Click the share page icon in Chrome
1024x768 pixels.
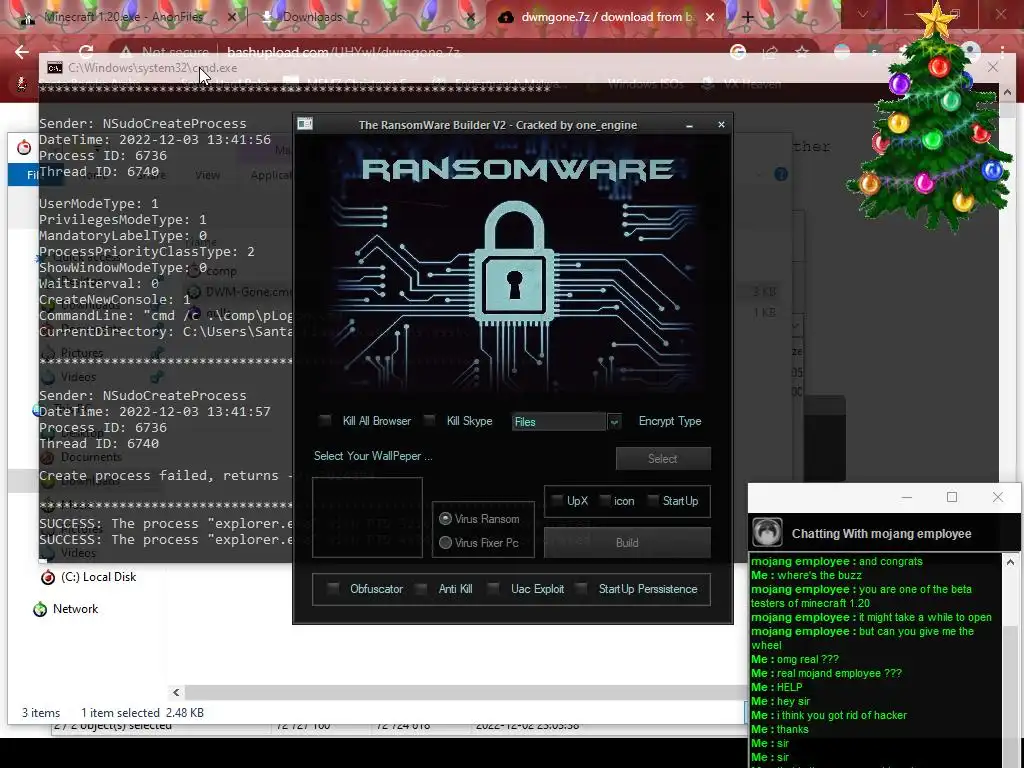[770, 52]
